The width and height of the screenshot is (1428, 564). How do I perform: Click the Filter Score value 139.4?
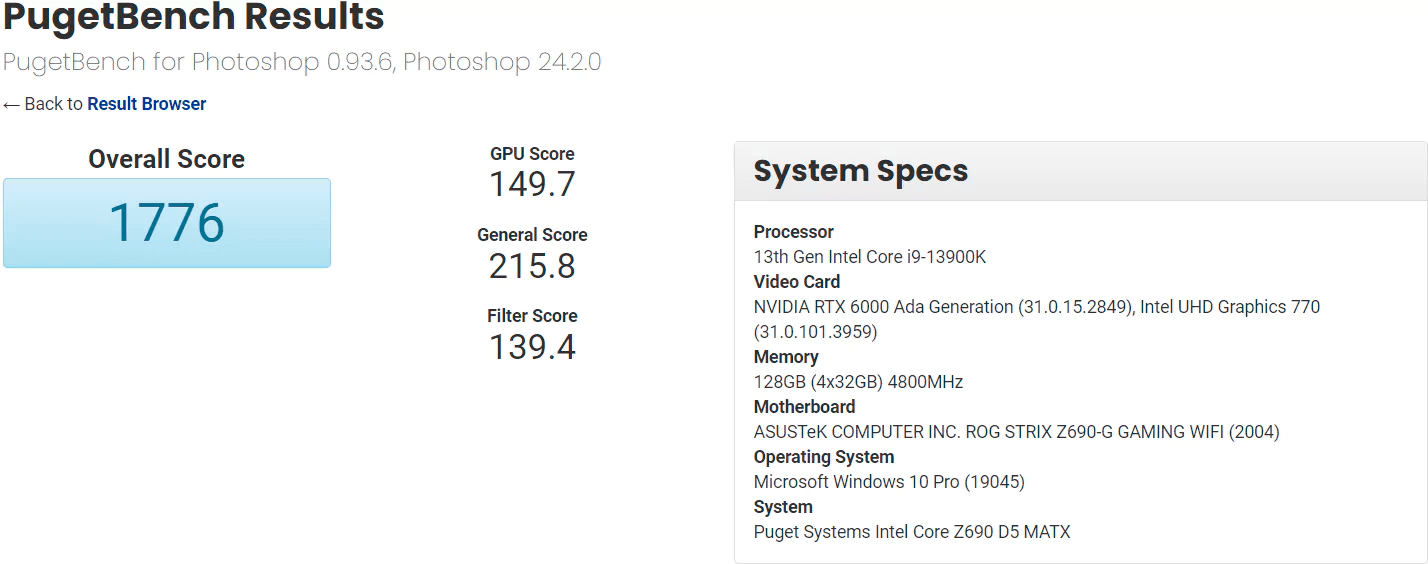(532, 347)
